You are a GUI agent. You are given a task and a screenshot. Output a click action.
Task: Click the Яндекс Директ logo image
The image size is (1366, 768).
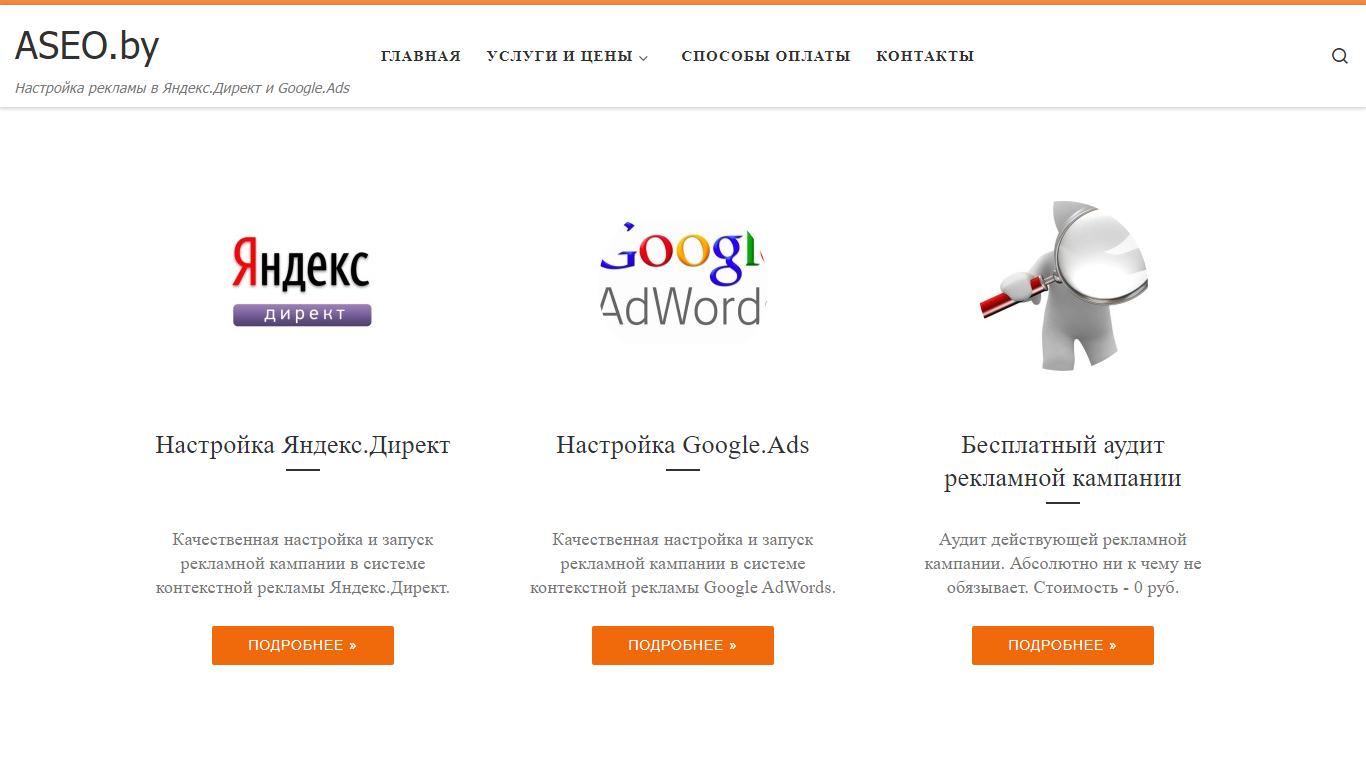click(303, 282)
